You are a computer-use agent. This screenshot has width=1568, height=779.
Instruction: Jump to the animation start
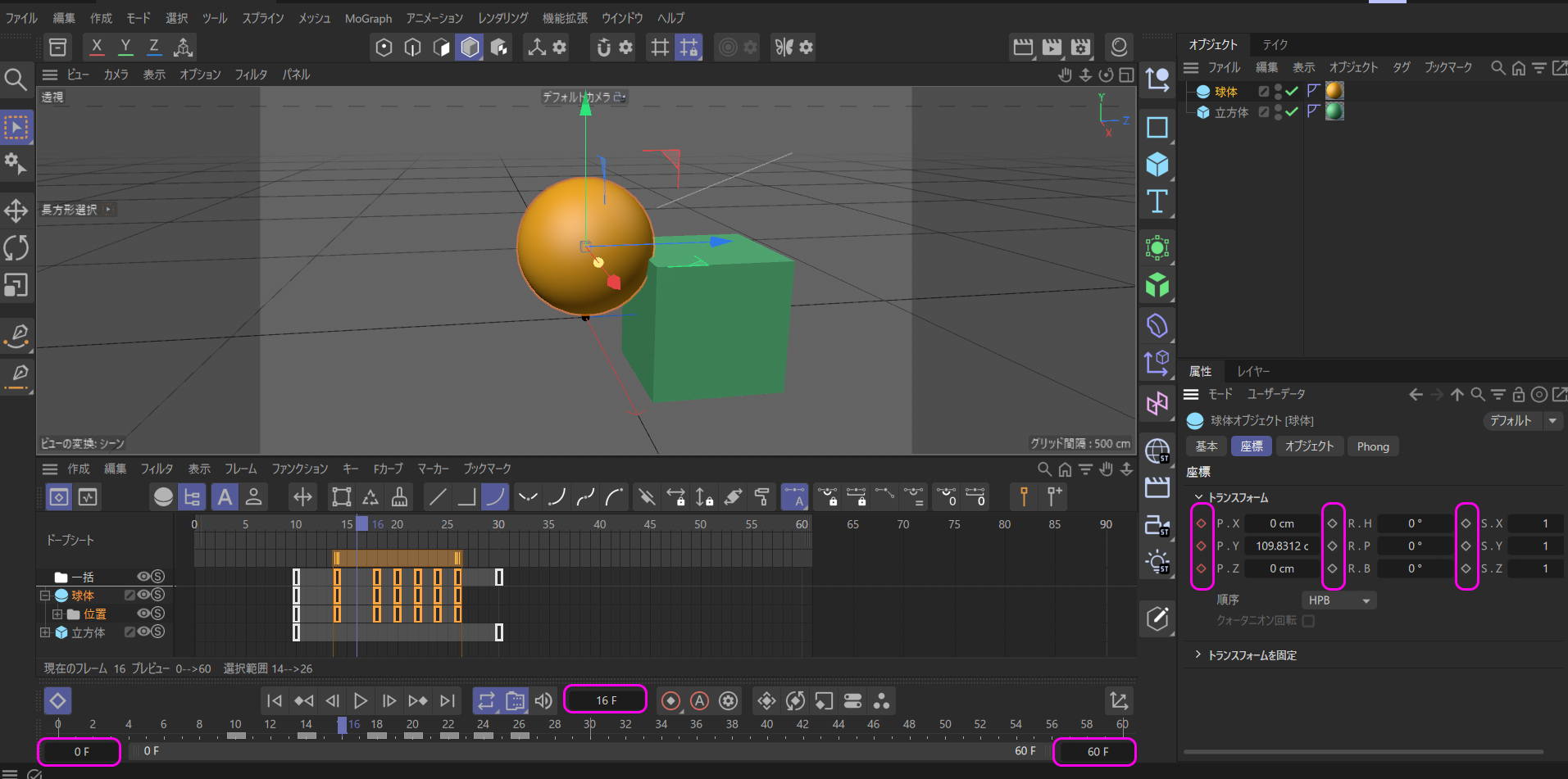[x=275, y=701]
